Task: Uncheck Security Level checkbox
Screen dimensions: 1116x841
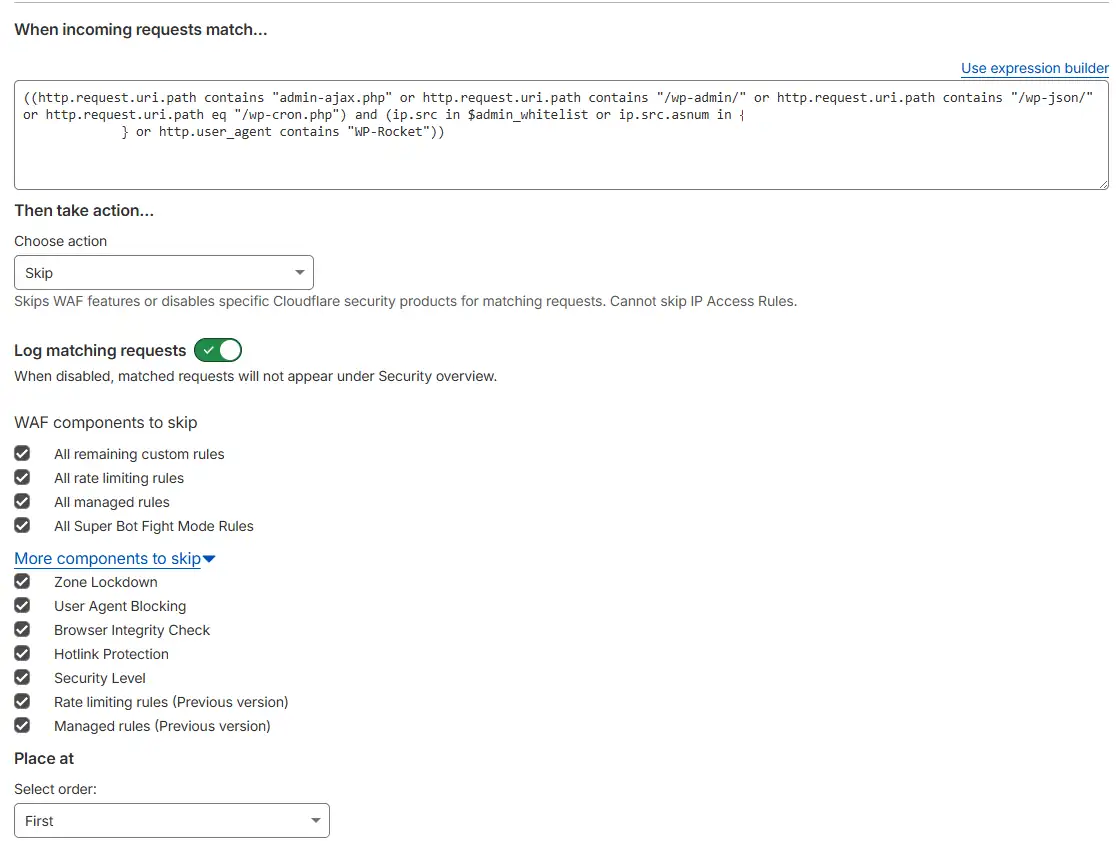Action: 22,677
